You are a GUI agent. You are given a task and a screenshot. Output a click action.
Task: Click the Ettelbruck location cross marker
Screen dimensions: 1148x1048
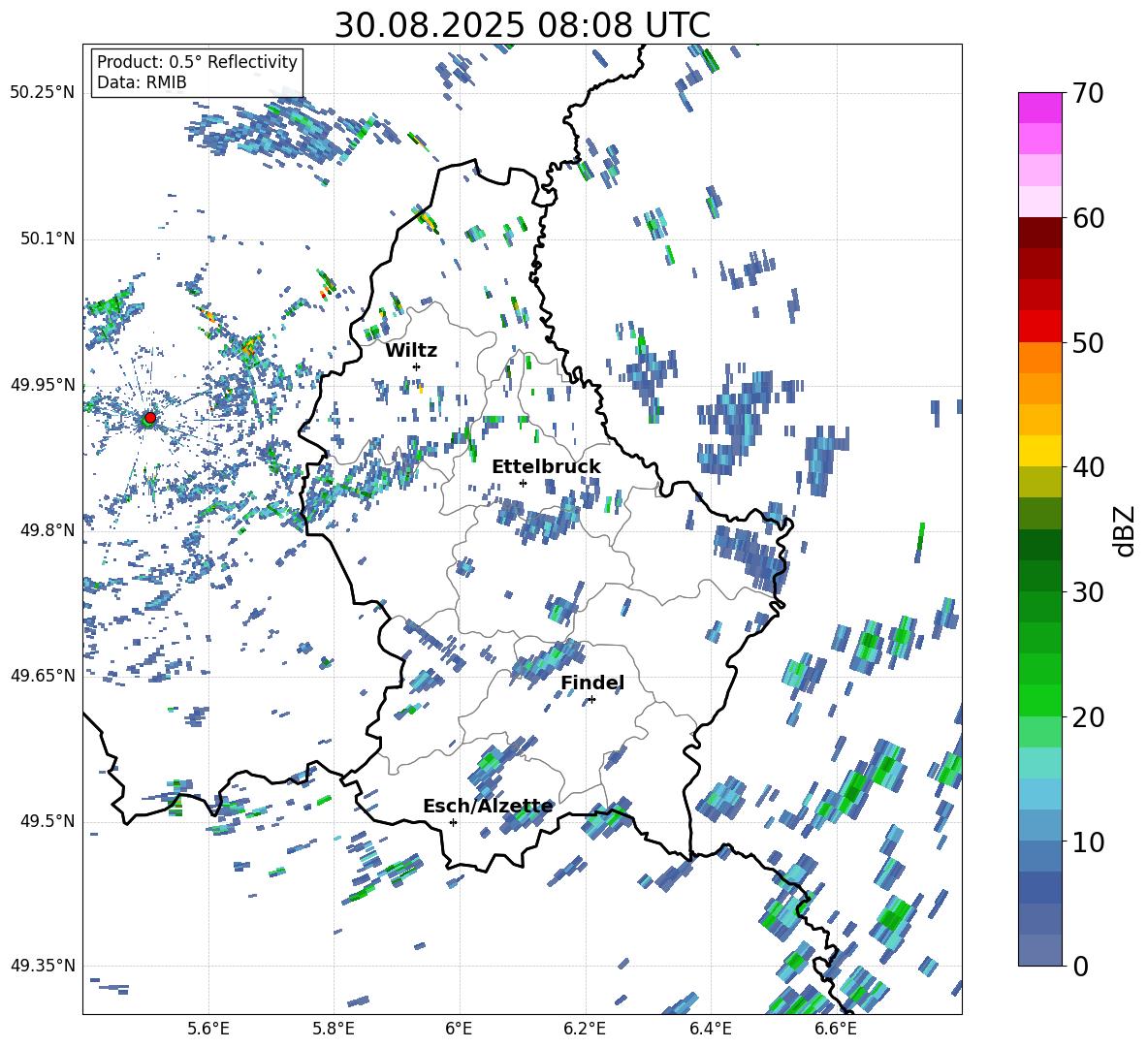523,483
